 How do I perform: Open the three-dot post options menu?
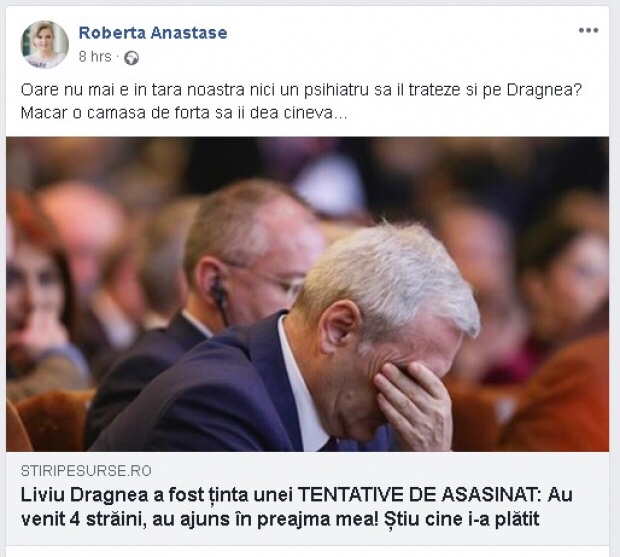[588, 30]
